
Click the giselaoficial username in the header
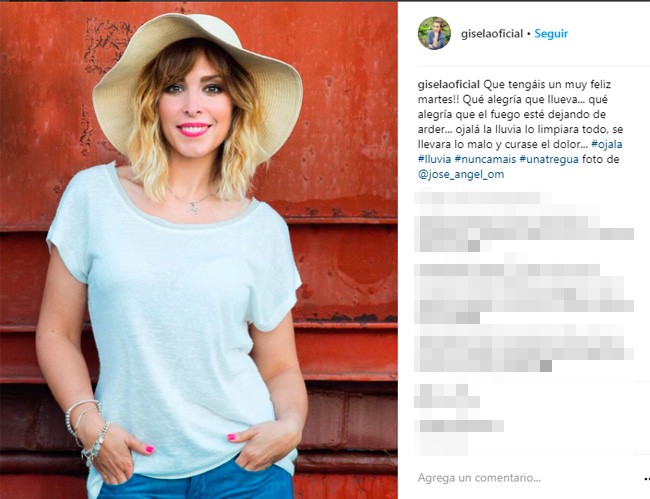point(491,34)
